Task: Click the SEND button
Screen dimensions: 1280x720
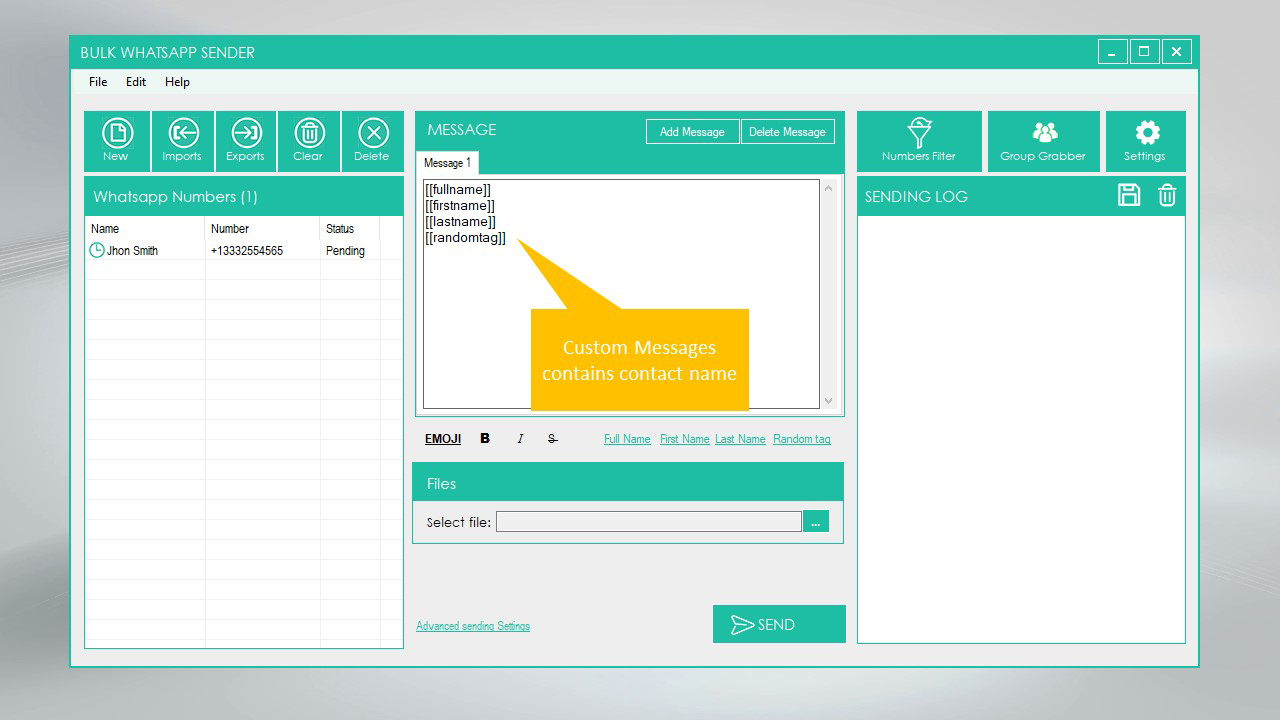Action: pyautogui.click(x=779, y=624)
